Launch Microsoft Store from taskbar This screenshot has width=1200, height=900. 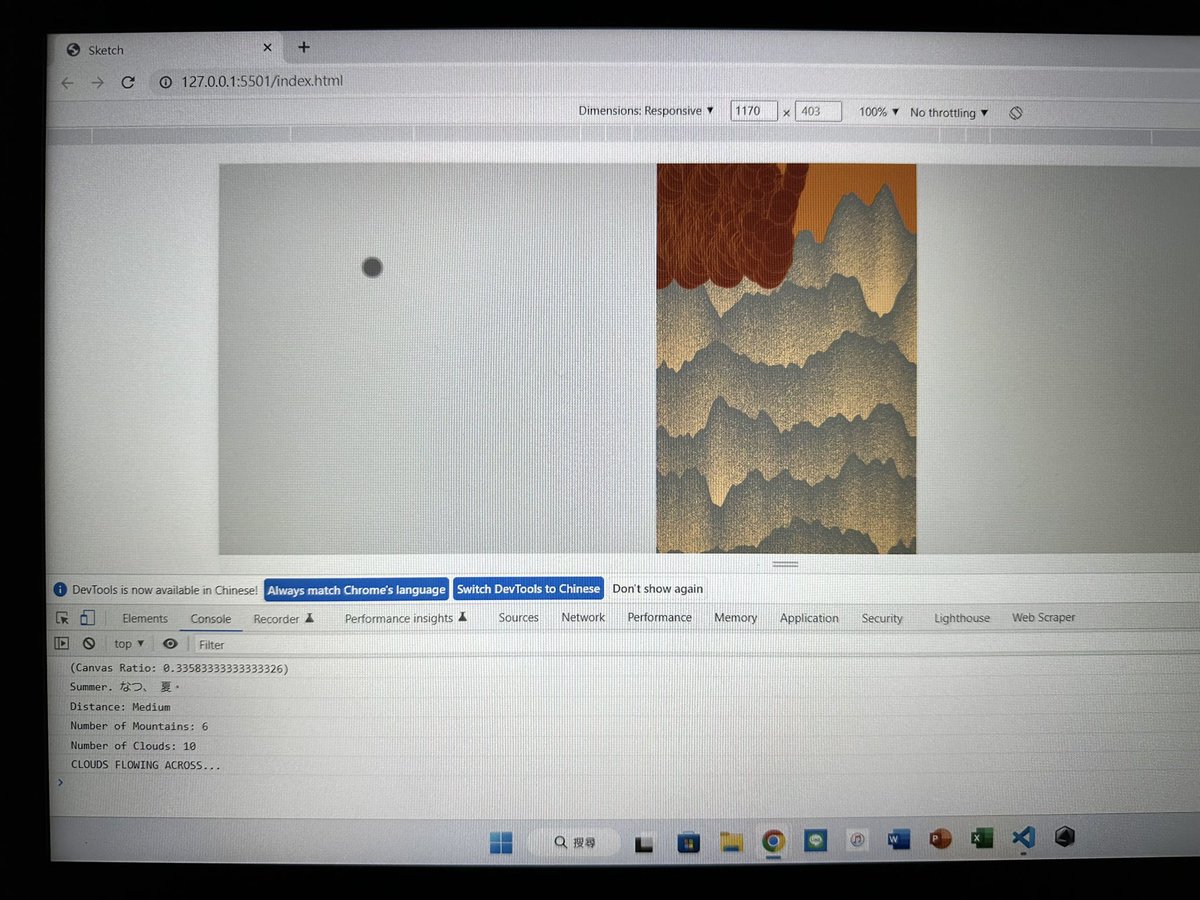(688, 842)
